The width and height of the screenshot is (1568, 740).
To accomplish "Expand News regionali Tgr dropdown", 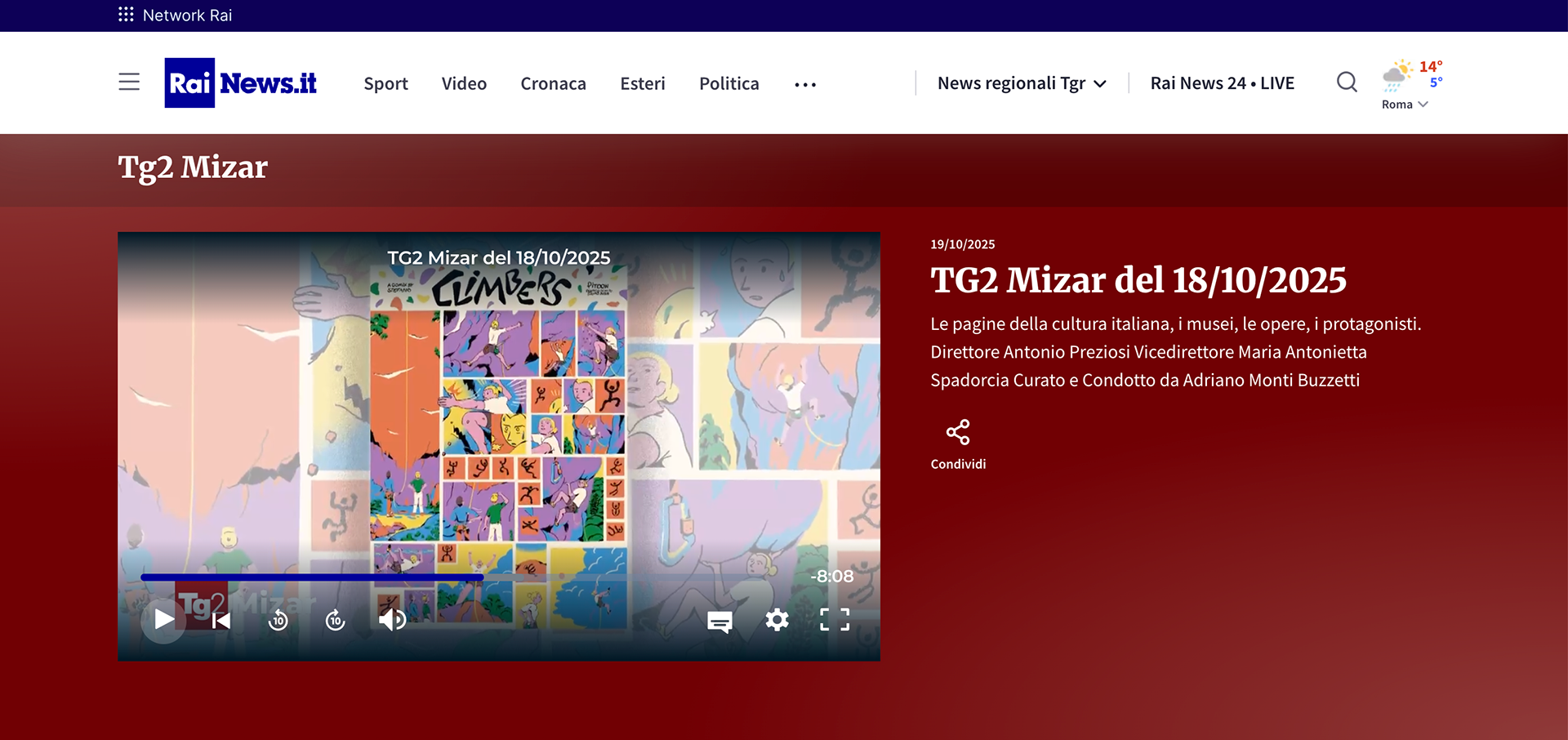I will pyautogui.click(x=1022, y=83).
